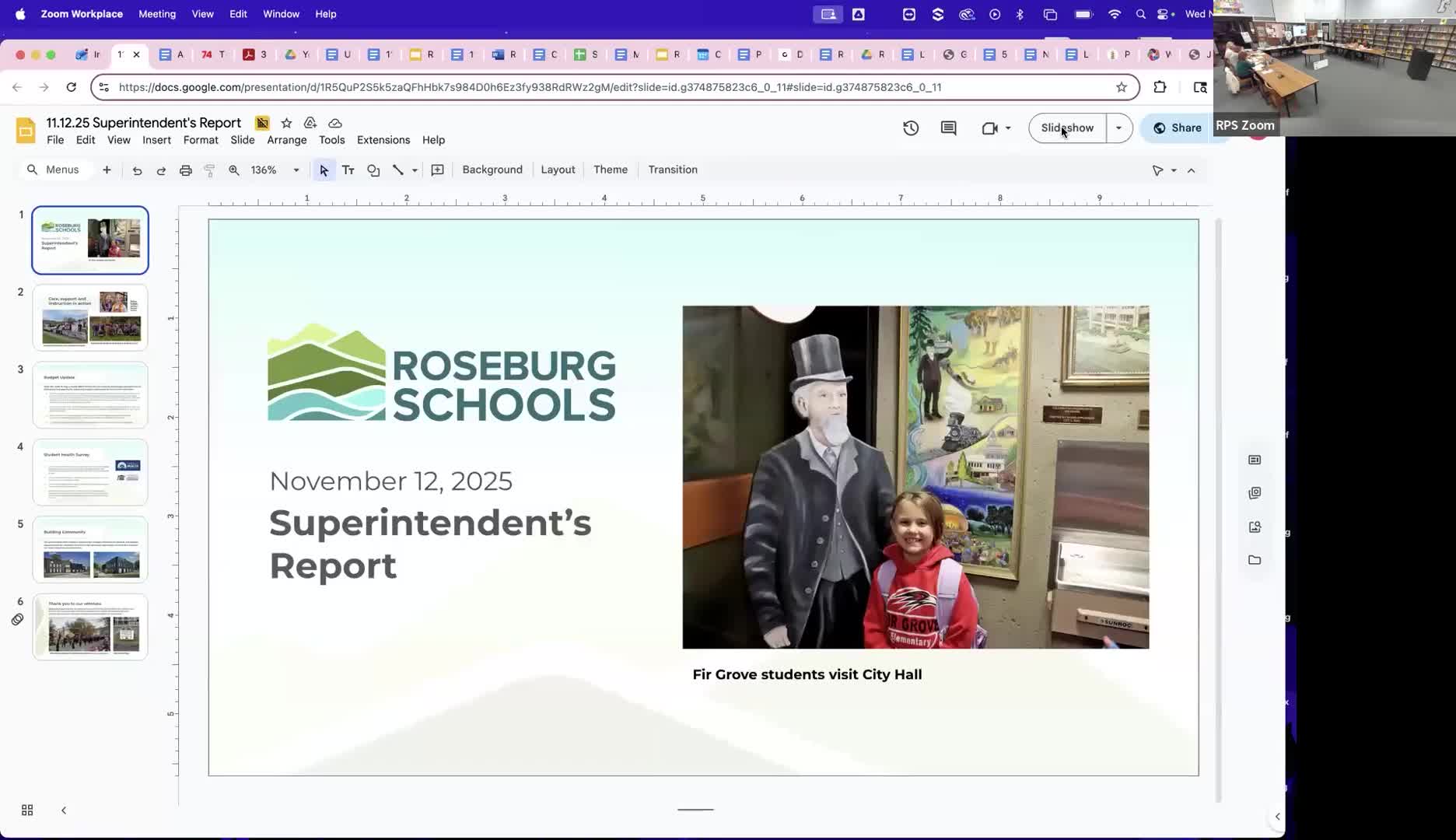Collapse the filmstrip with left chevron
The width and height of the screenshot is (1456, 840).
pyautogui.click(x=64, y=810)
